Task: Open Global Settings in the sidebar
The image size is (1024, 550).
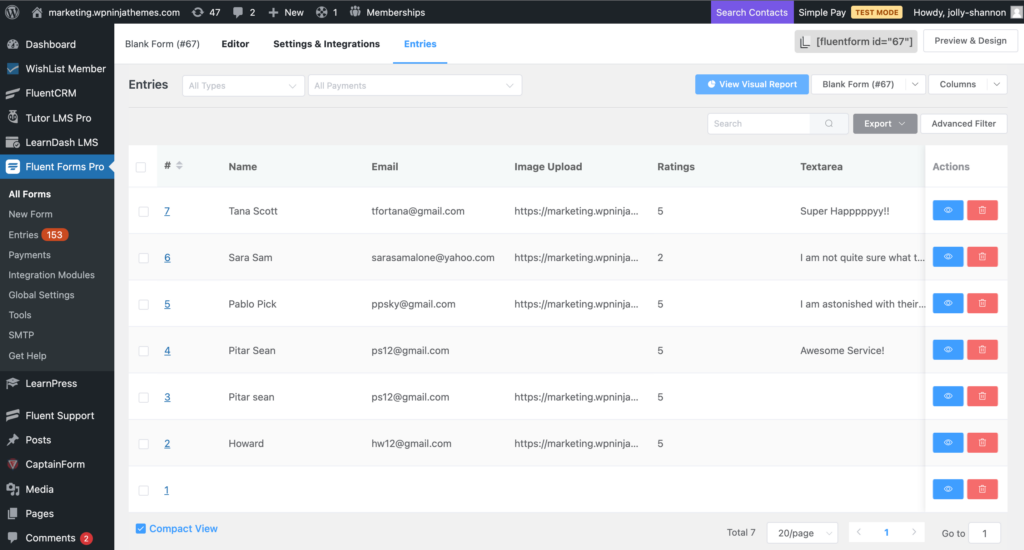Action: pyautogui.click(x=41, y=295)
